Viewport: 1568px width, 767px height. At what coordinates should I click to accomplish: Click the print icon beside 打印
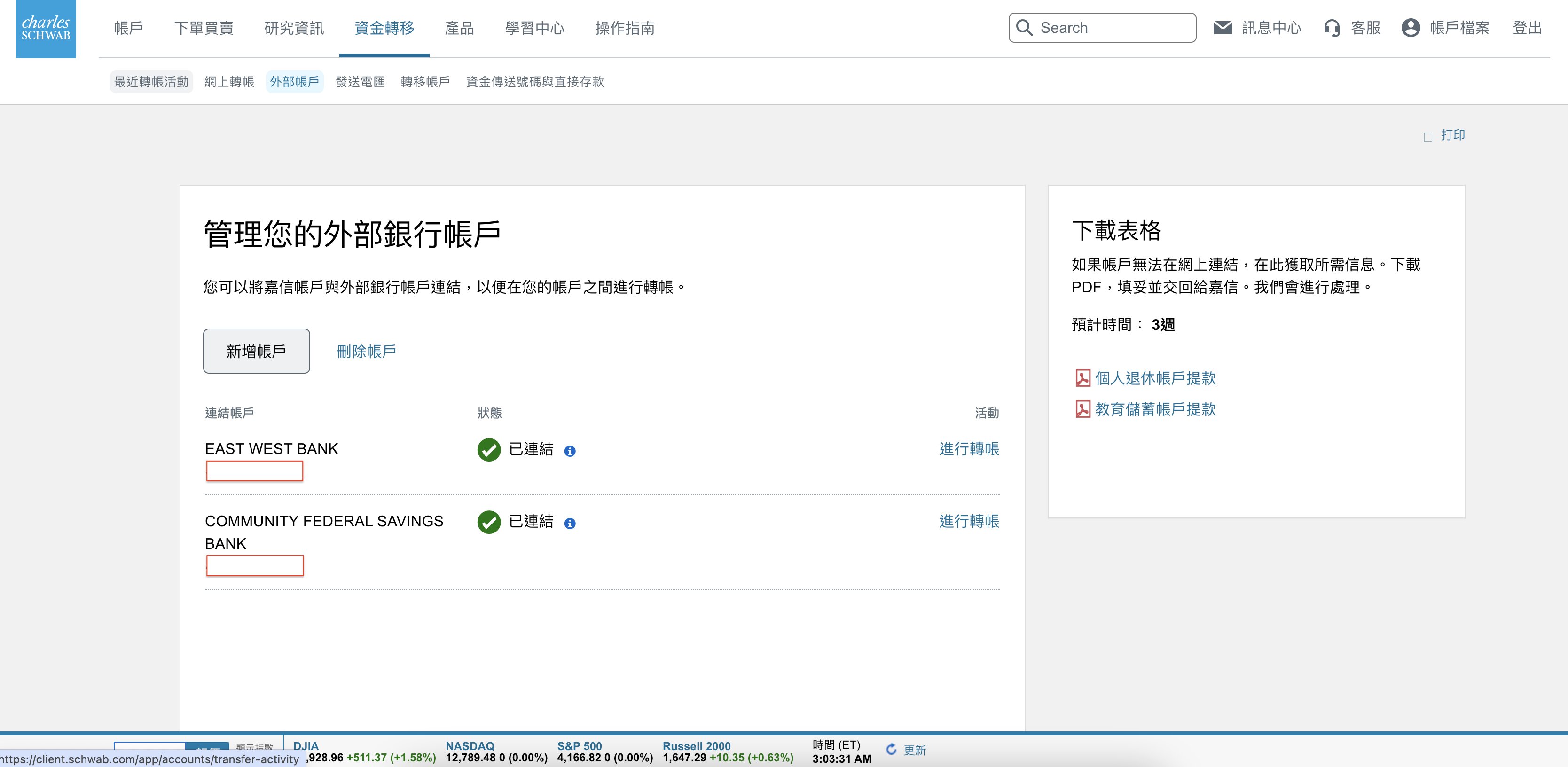[1428, 137]
